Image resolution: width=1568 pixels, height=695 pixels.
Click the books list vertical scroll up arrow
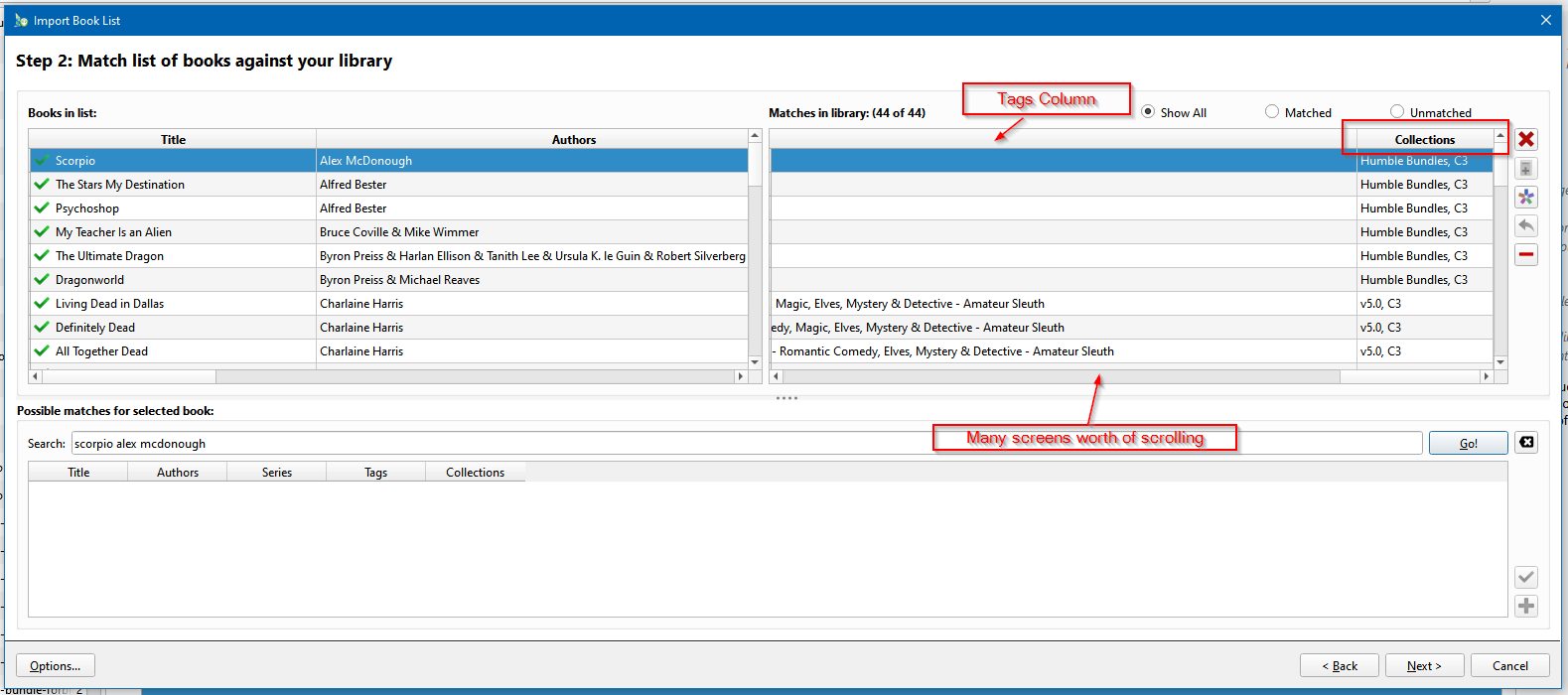click(x=755, y=136)
